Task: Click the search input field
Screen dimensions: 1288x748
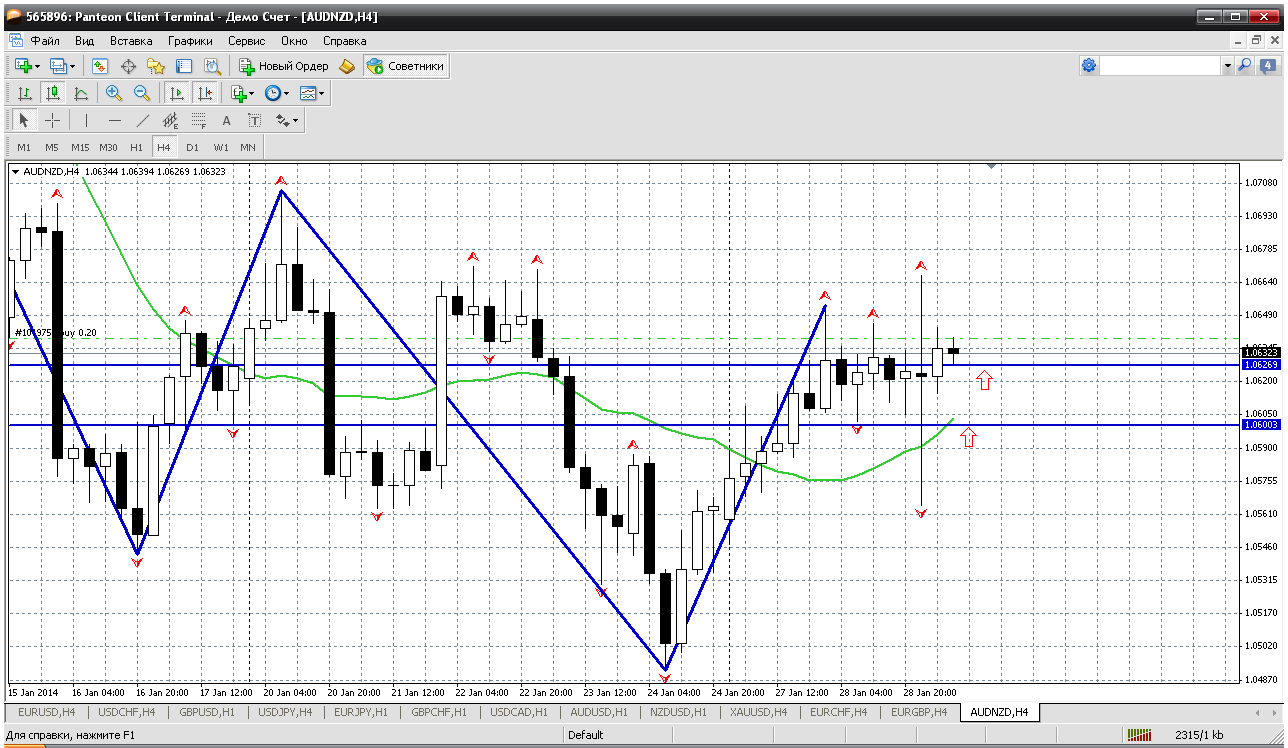Action: [x=1161, y=66]
